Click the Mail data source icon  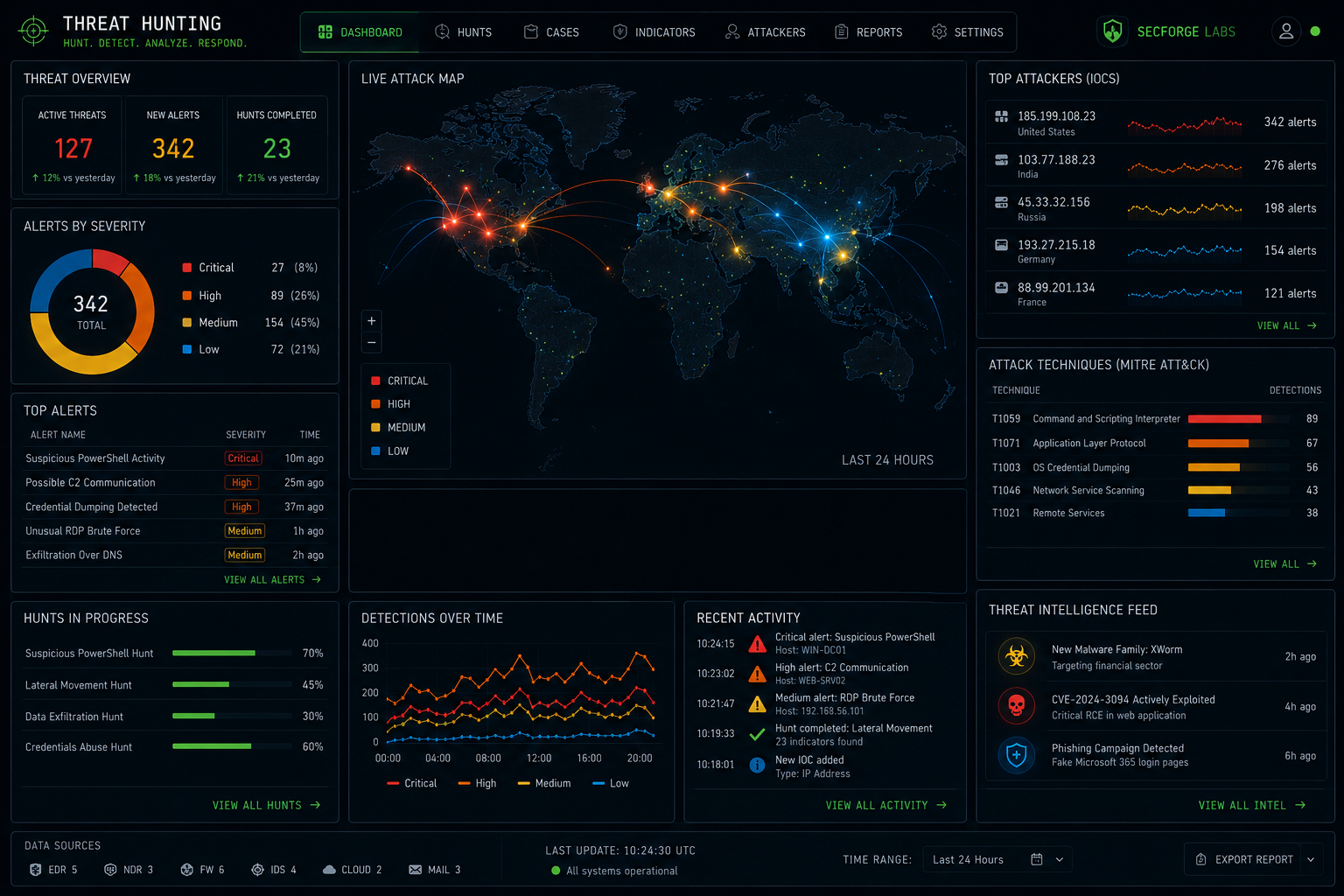[x=415, y=870]
